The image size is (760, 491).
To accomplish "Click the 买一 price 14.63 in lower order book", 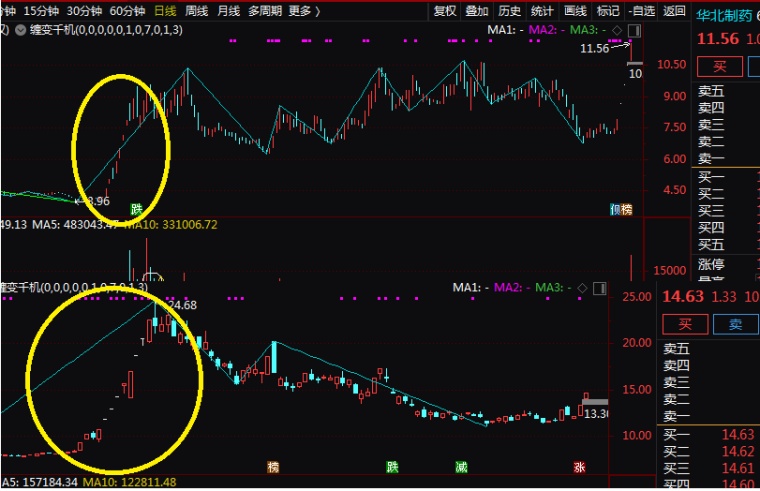I will coord(738,434).
